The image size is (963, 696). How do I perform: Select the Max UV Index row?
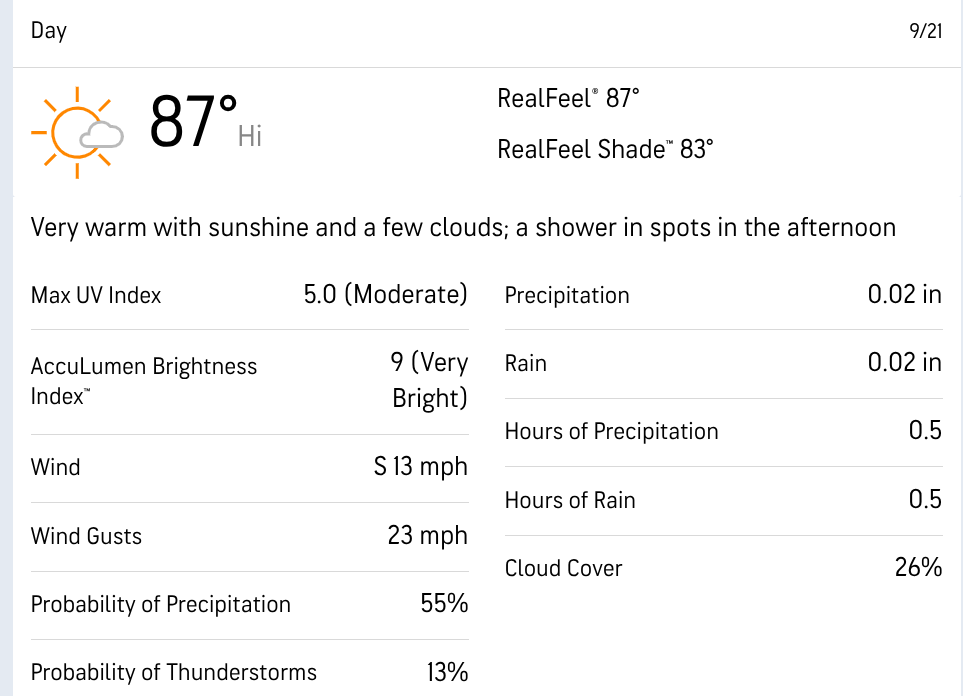coord(249,295)
